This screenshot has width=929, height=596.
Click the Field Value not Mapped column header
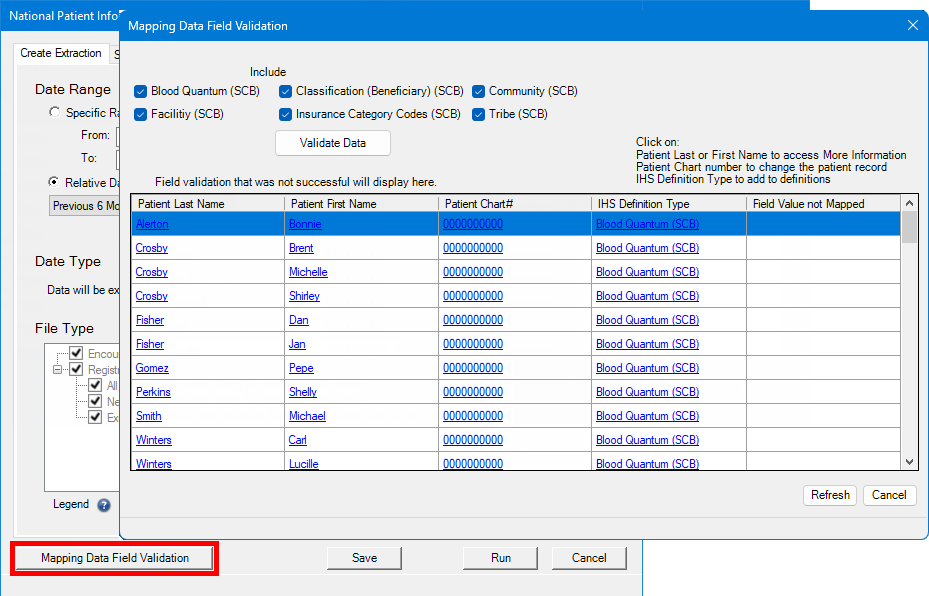click(x=824, y=204)
